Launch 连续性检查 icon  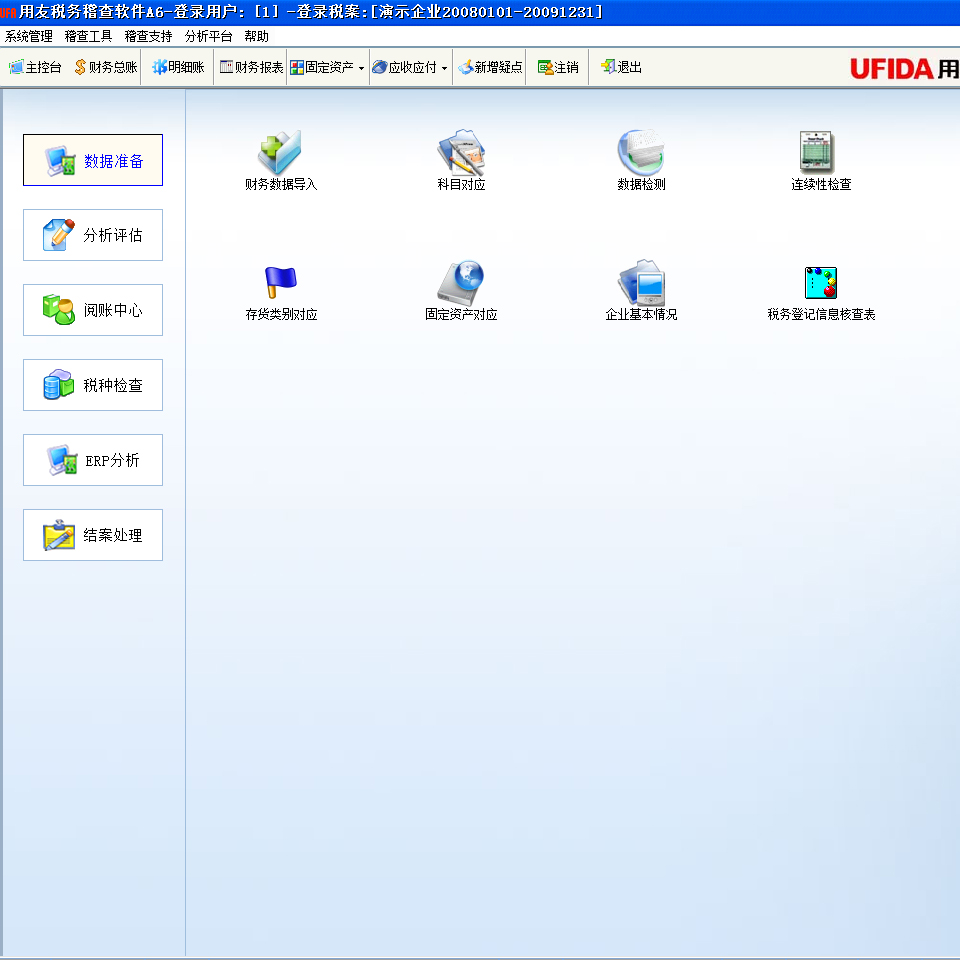[x=817, y=152]
